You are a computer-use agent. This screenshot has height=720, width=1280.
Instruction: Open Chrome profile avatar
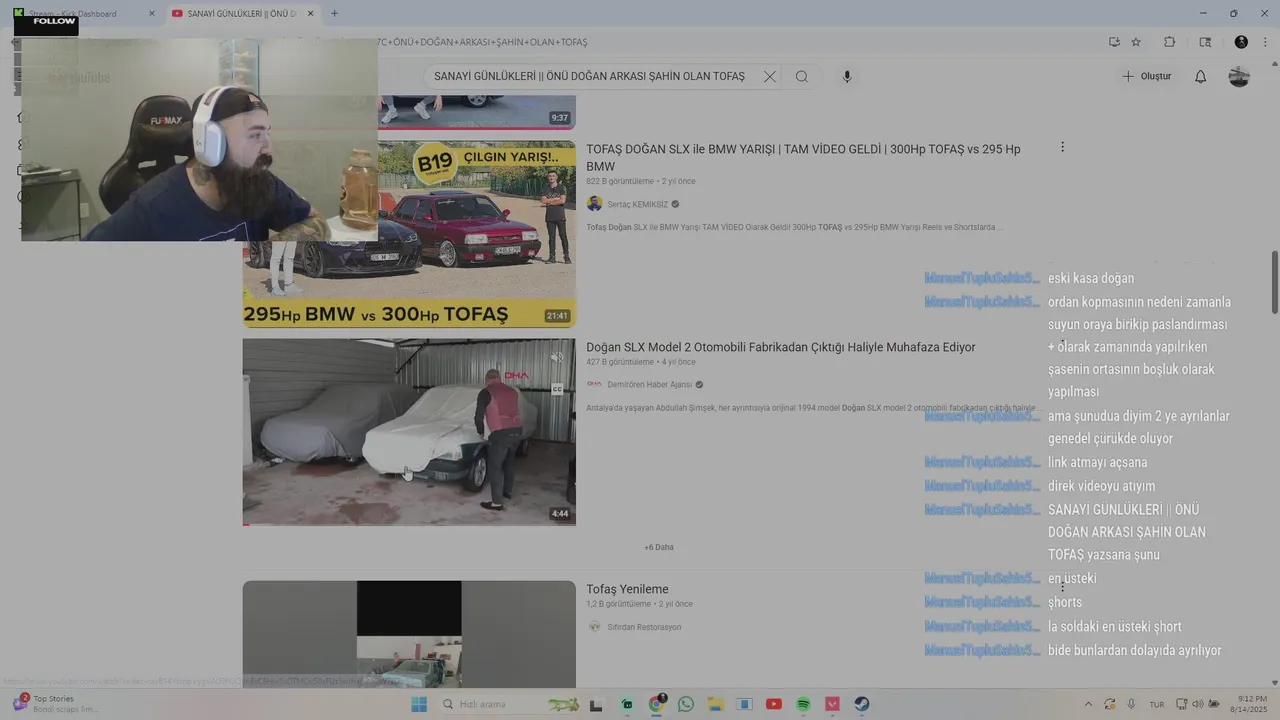click(x=1241, y=42)
